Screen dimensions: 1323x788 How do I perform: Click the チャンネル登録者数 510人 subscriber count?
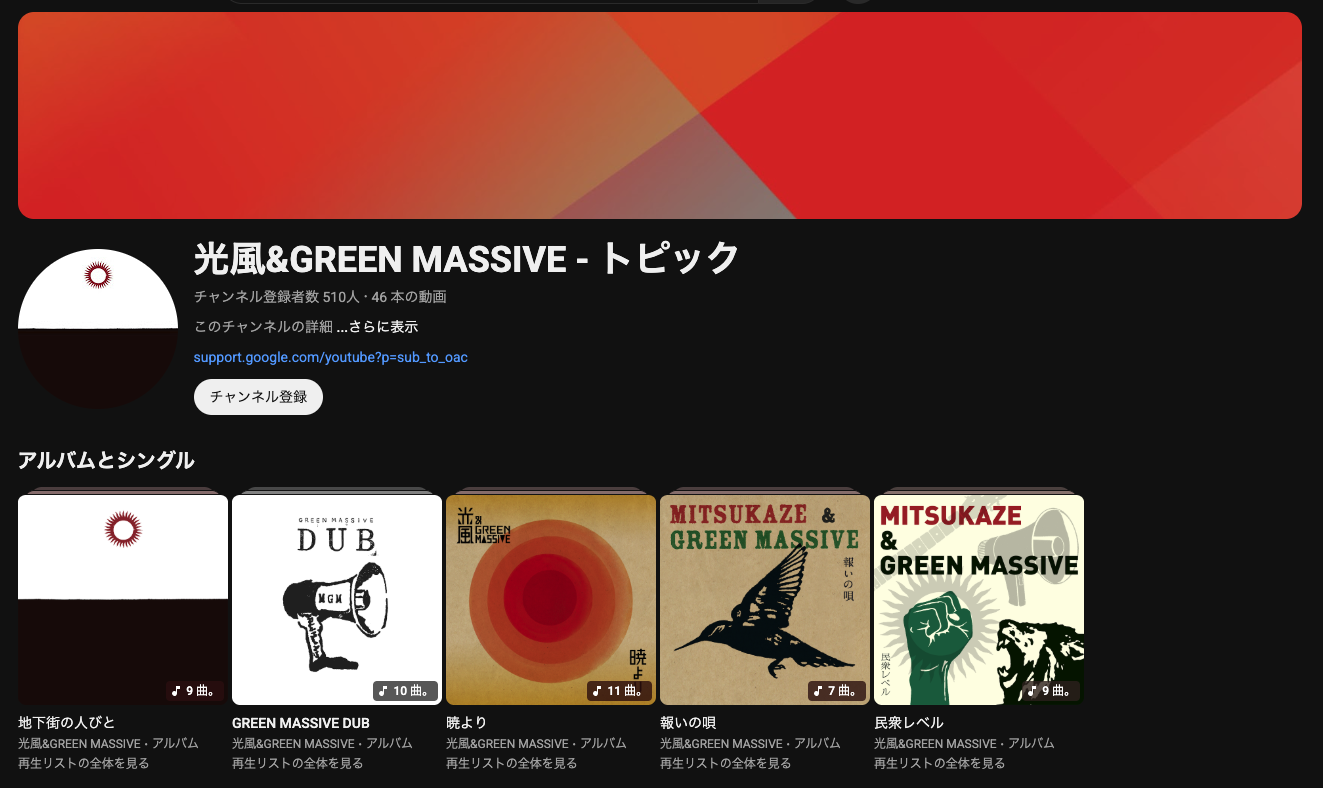(x=277, y=297)
